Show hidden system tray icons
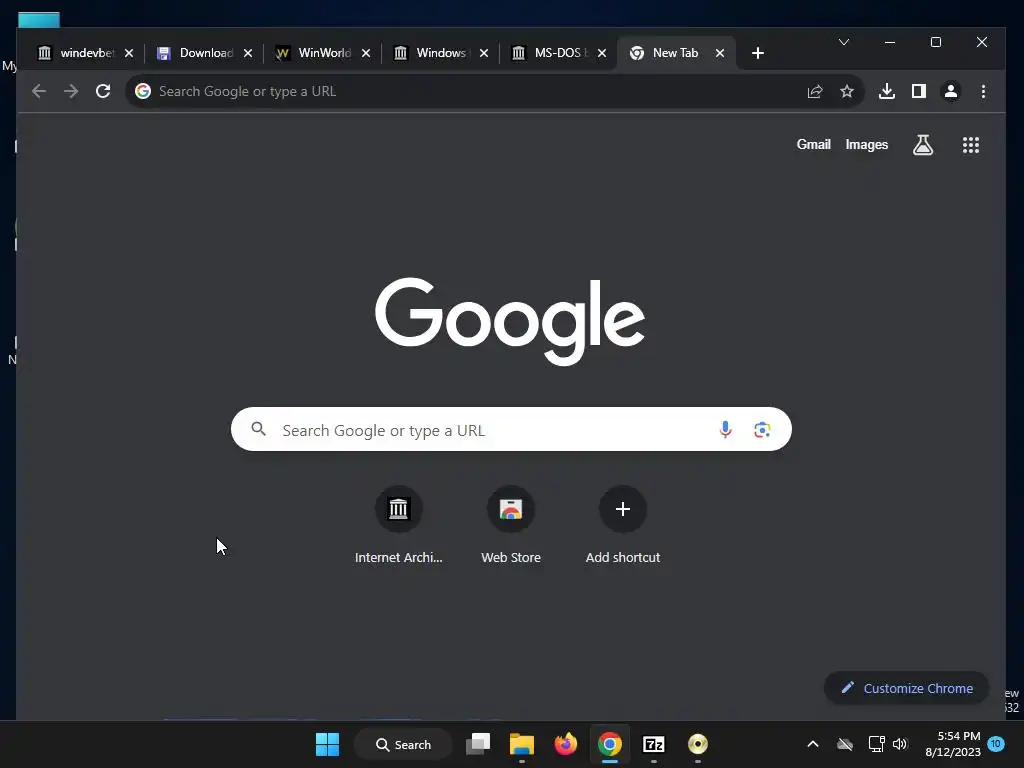Image resolution: width=1024 pixels, height=768 pixels. 813,744
